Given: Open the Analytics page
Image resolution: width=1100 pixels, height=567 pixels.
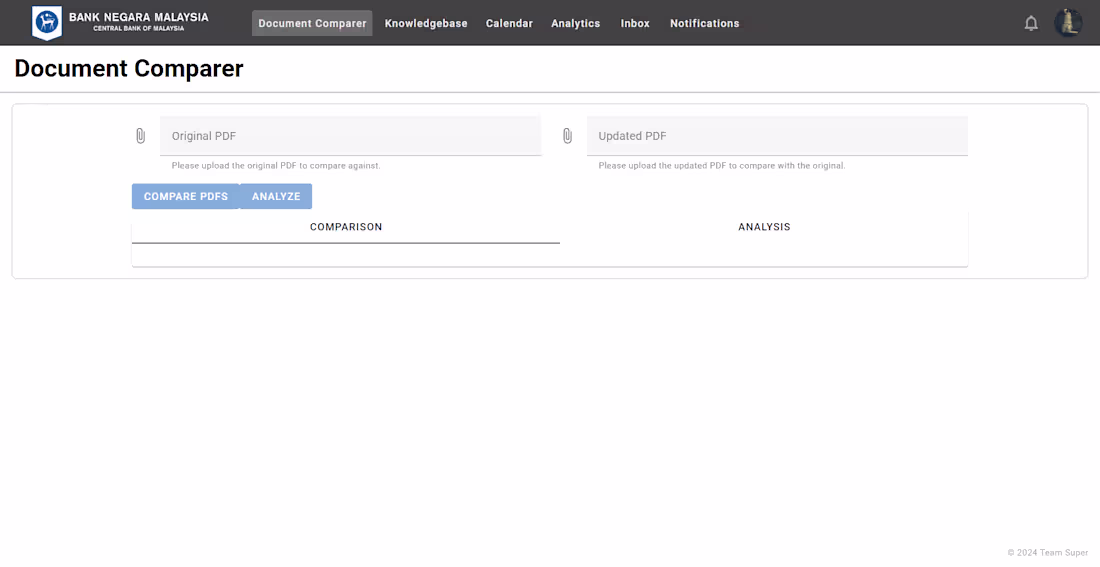Looking at the screenshot, I should 575,23.
